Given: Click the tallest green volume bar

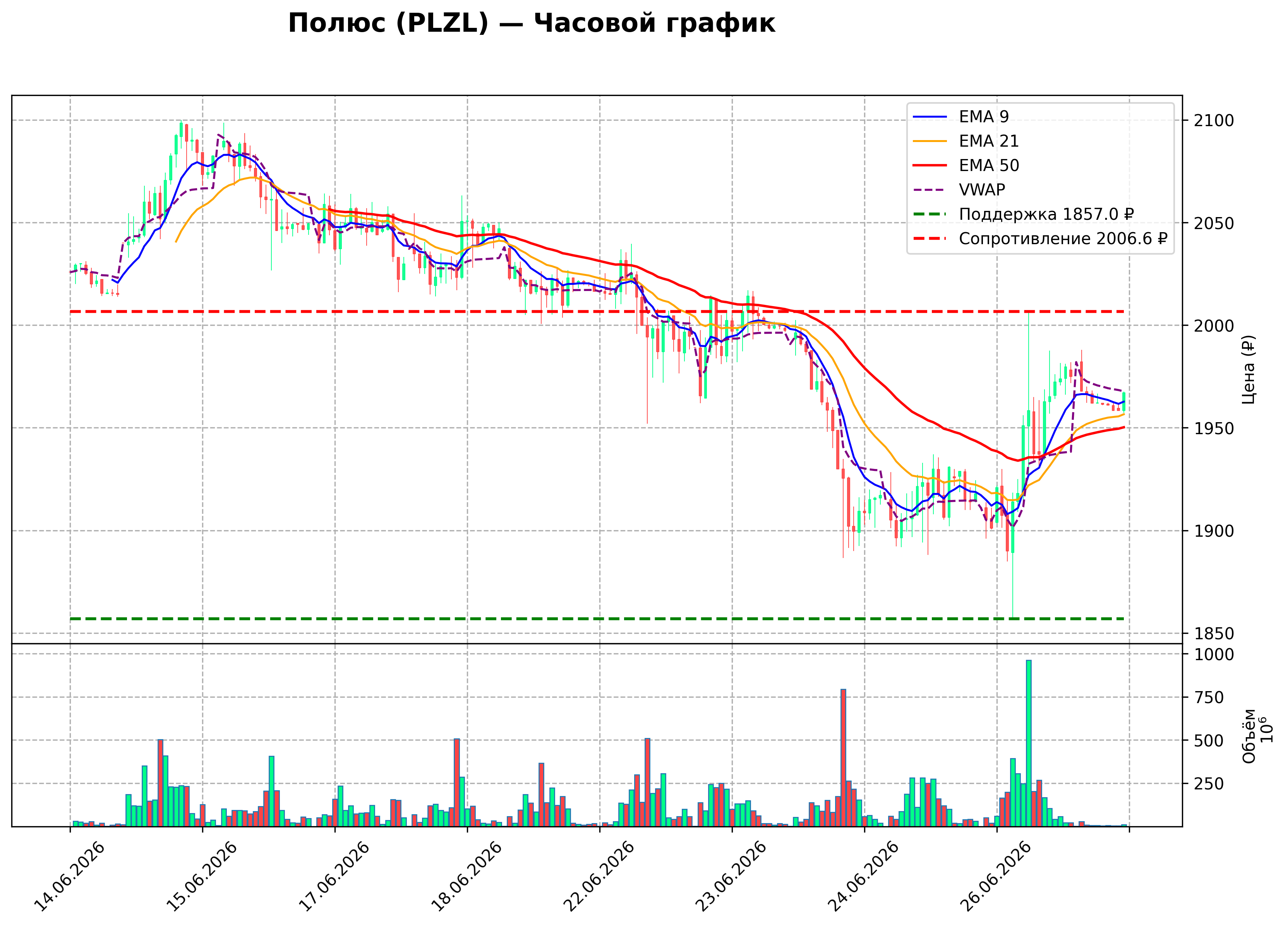Looking at the screenshot, I should pos(1029,743).
